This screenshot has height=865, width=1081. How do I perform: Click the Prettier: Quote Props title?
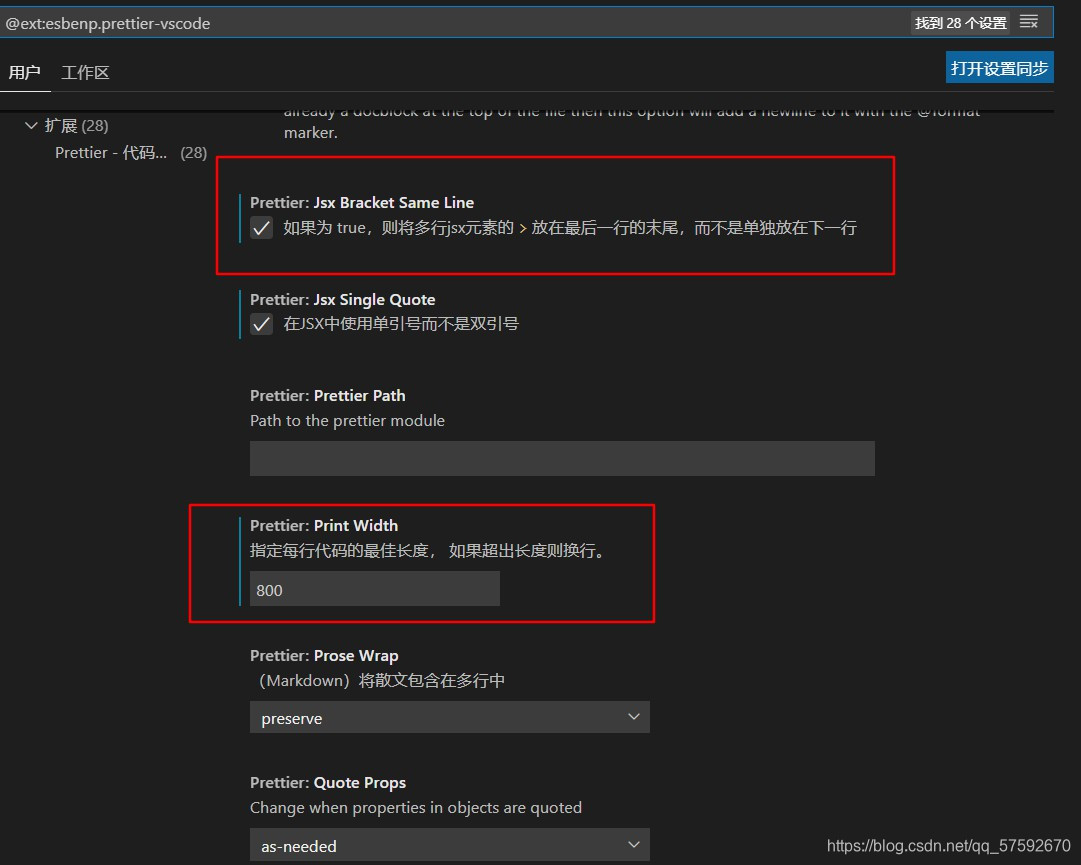[x=327, y=783]
